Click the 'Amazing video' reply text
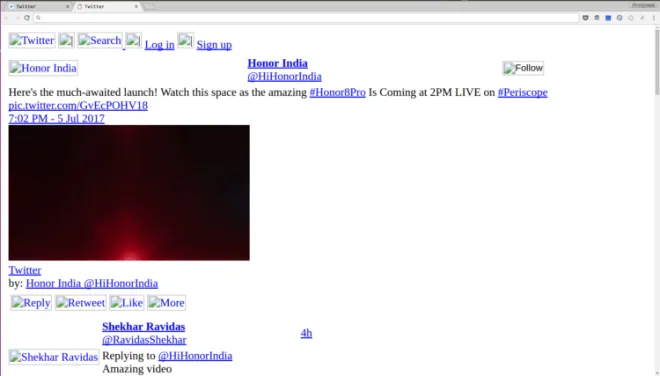Screen dimensions: 660x376 [137, 369]
